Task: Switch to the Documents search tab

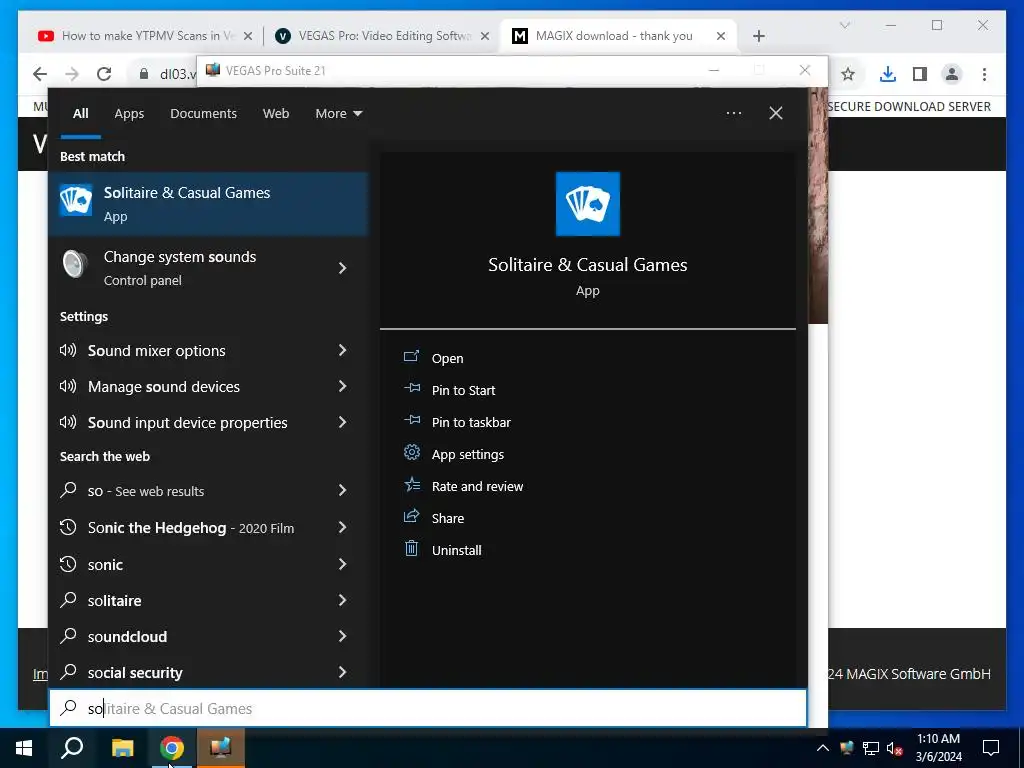Action: 203,114
